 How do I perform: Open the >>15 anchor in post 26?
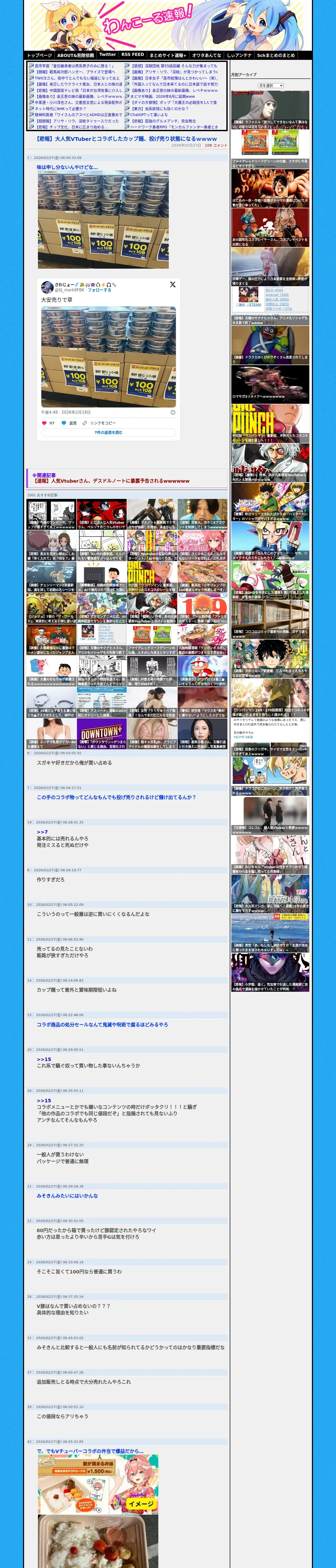pos(44,1100)
